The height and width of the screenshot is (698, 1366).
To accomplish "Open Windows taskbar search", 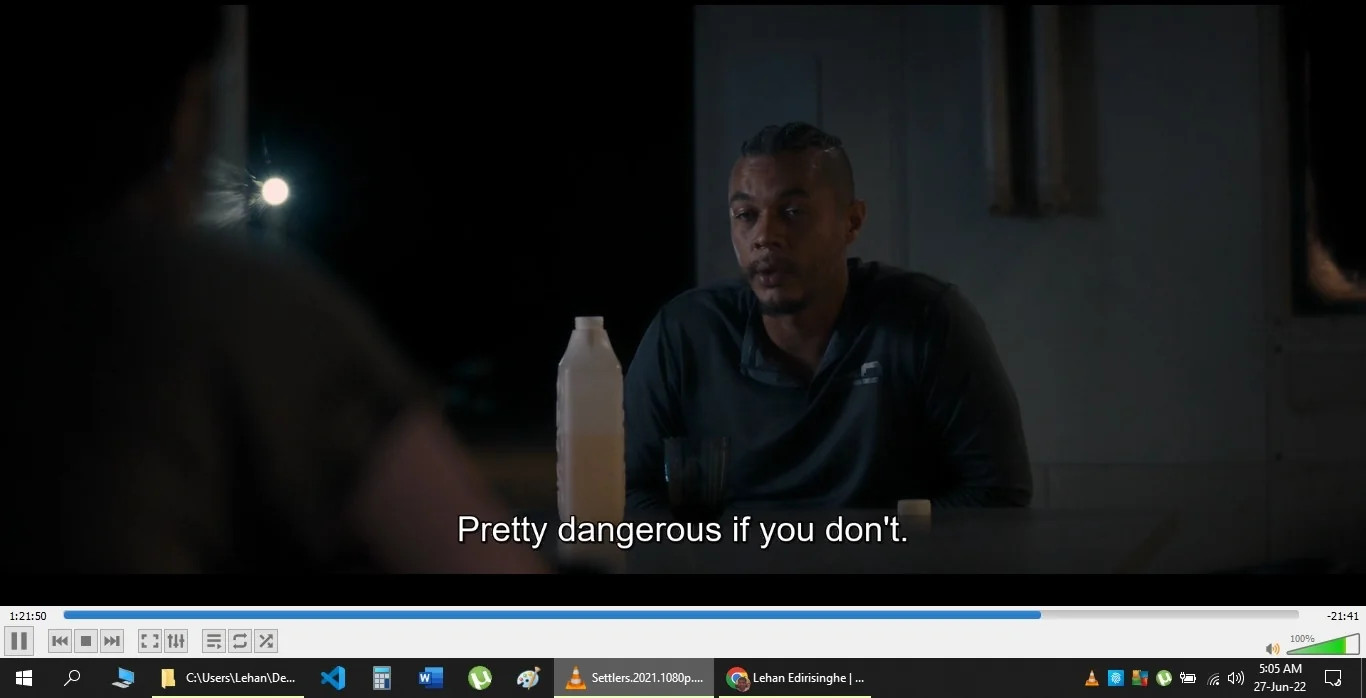I will pos(72,678).
